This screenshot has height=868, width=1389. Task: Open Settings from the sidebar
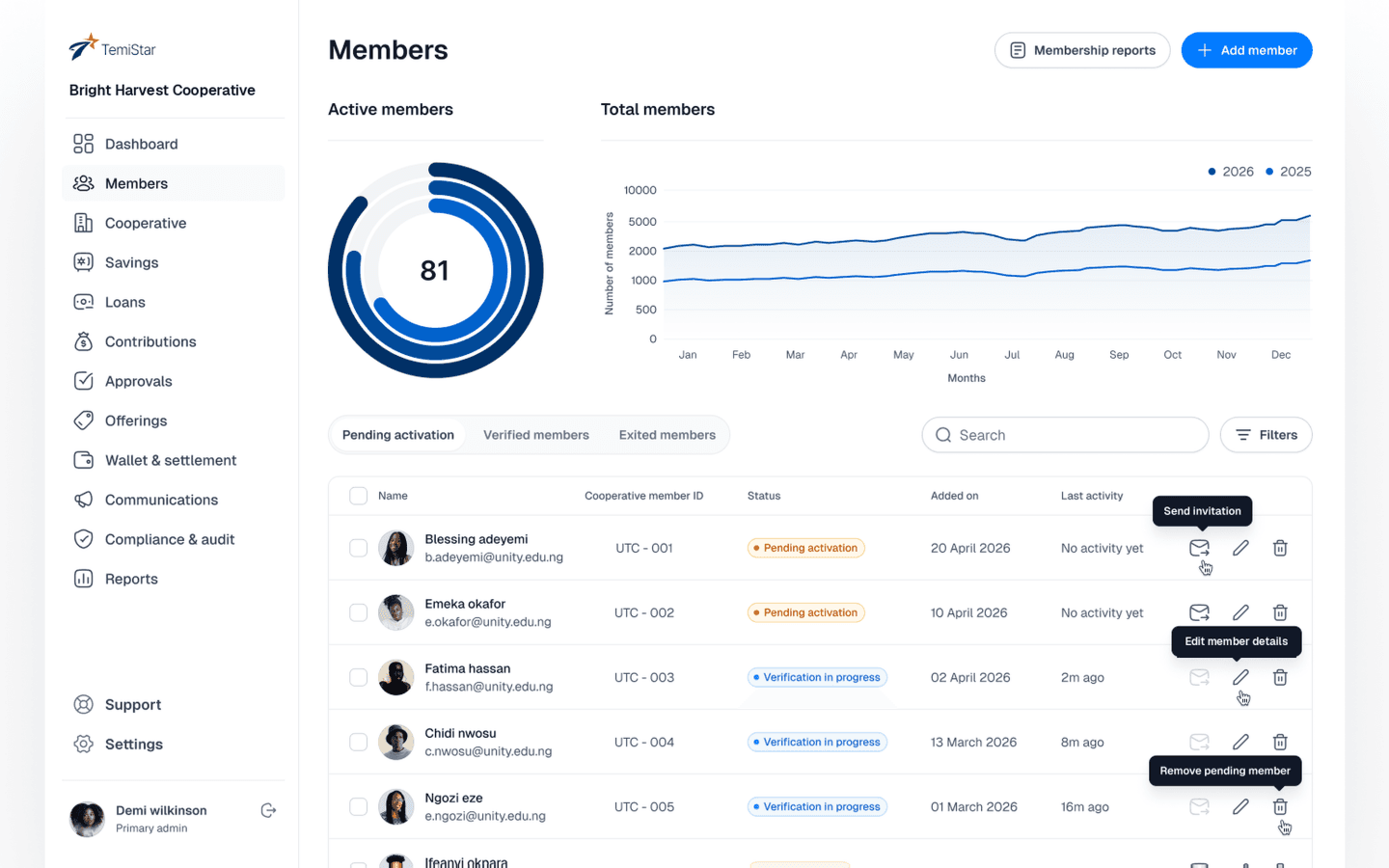(x=173, y=744)
